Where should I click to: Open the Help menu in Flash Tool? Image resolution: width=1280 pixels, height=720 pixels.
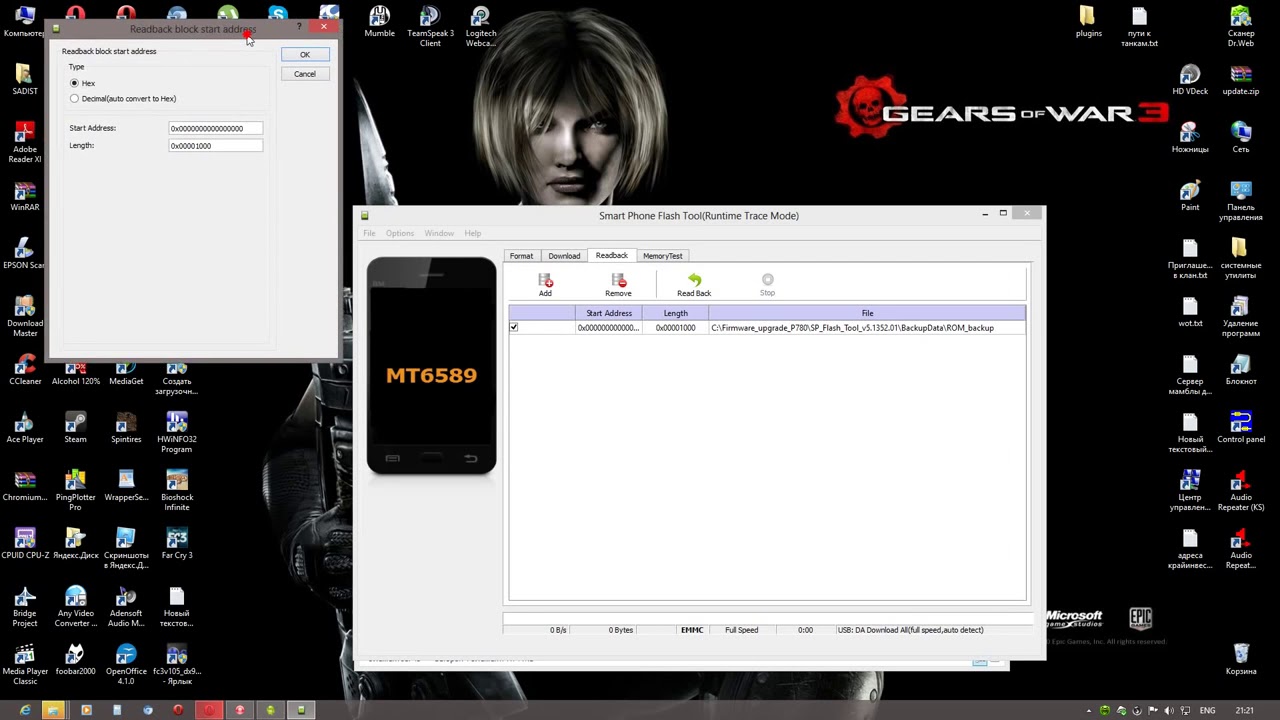473,233
